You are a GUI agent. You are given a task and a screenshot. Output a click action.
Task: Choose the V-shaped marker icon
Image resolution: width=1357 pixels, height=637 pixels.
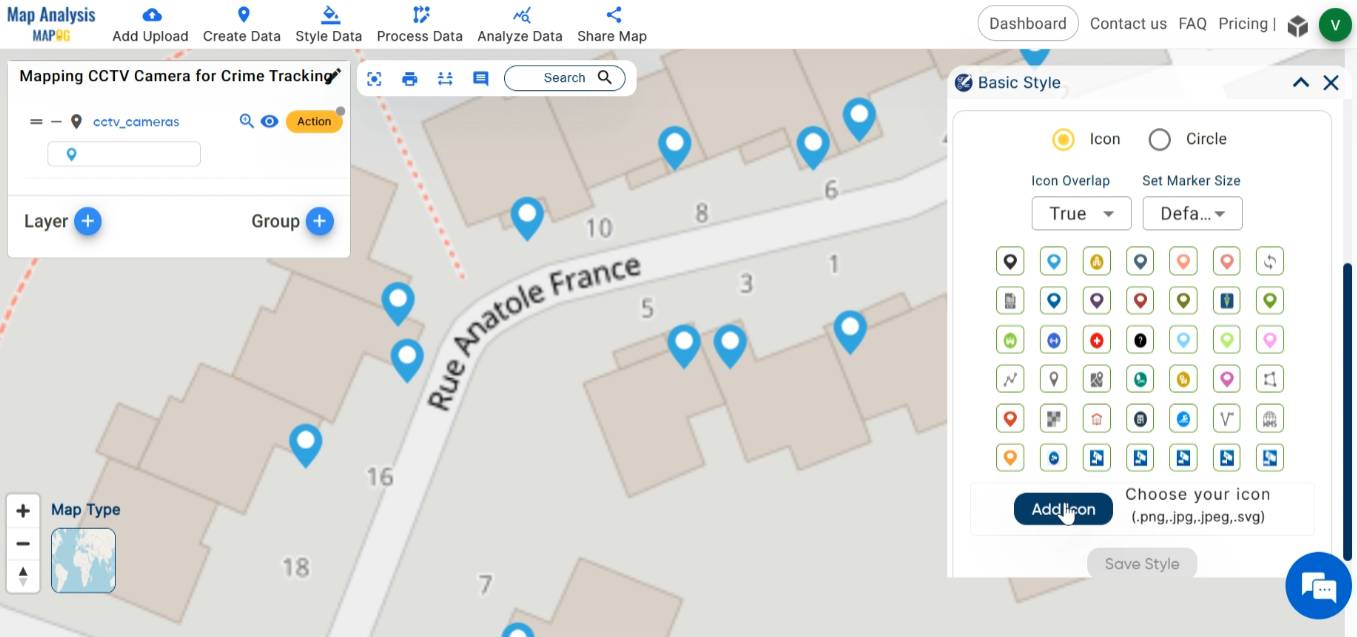(x=1227, y=419)
